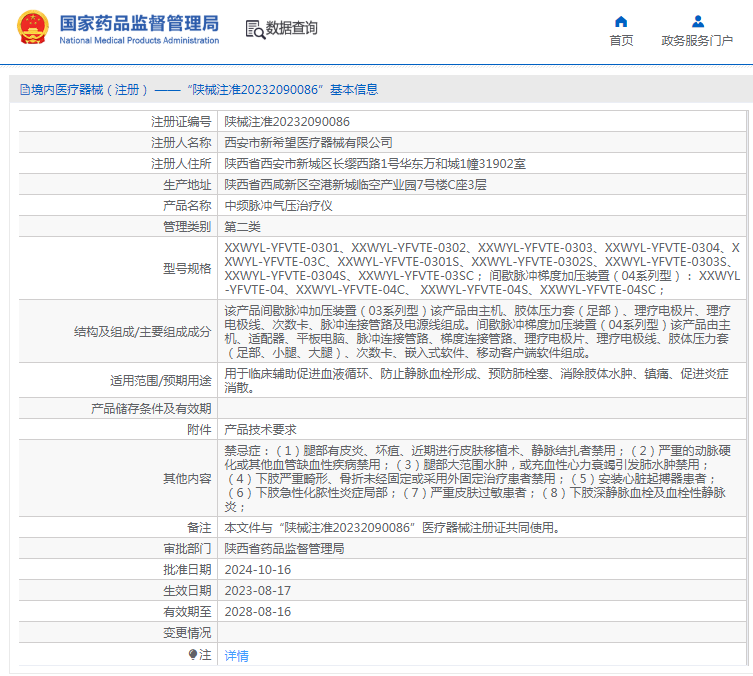Image resolution: width=753 pixels, height=676 pixels.
Task: Click the 禁忌症 contraindications text
Action: point(477,479)
